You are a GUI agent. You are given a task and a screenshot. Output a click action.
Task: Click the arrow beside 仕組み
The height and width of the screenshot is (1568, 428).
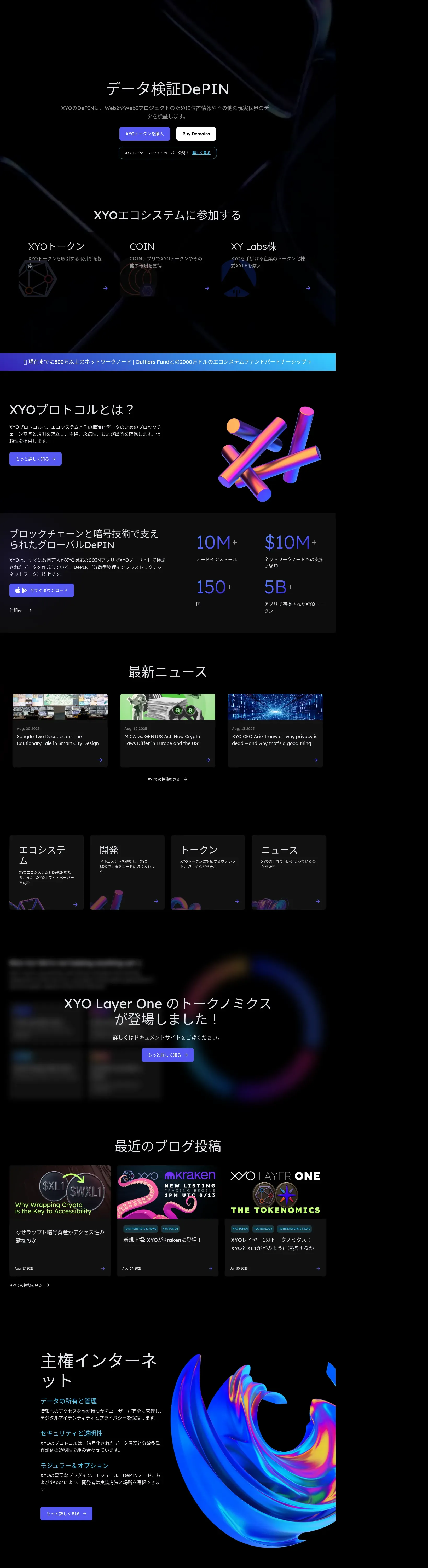pos(30,610)
